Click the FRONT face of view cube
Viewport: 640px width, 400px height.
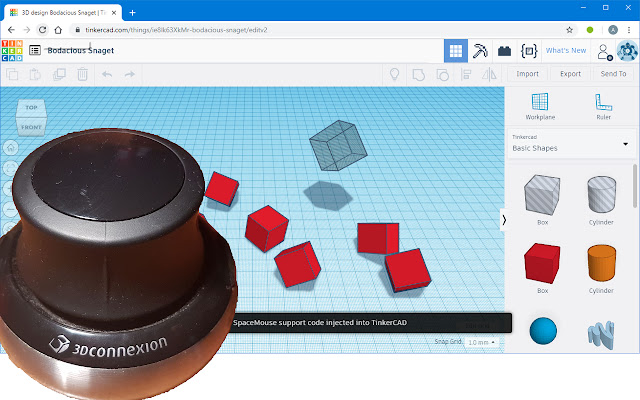(31, 127)
